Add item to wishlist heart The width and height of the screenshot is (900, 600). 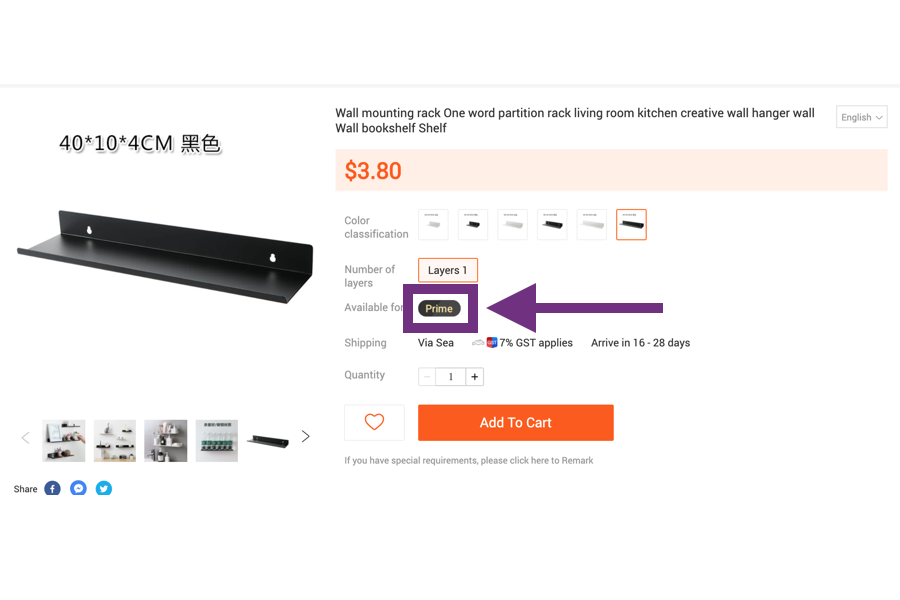(x=374, y=423)
